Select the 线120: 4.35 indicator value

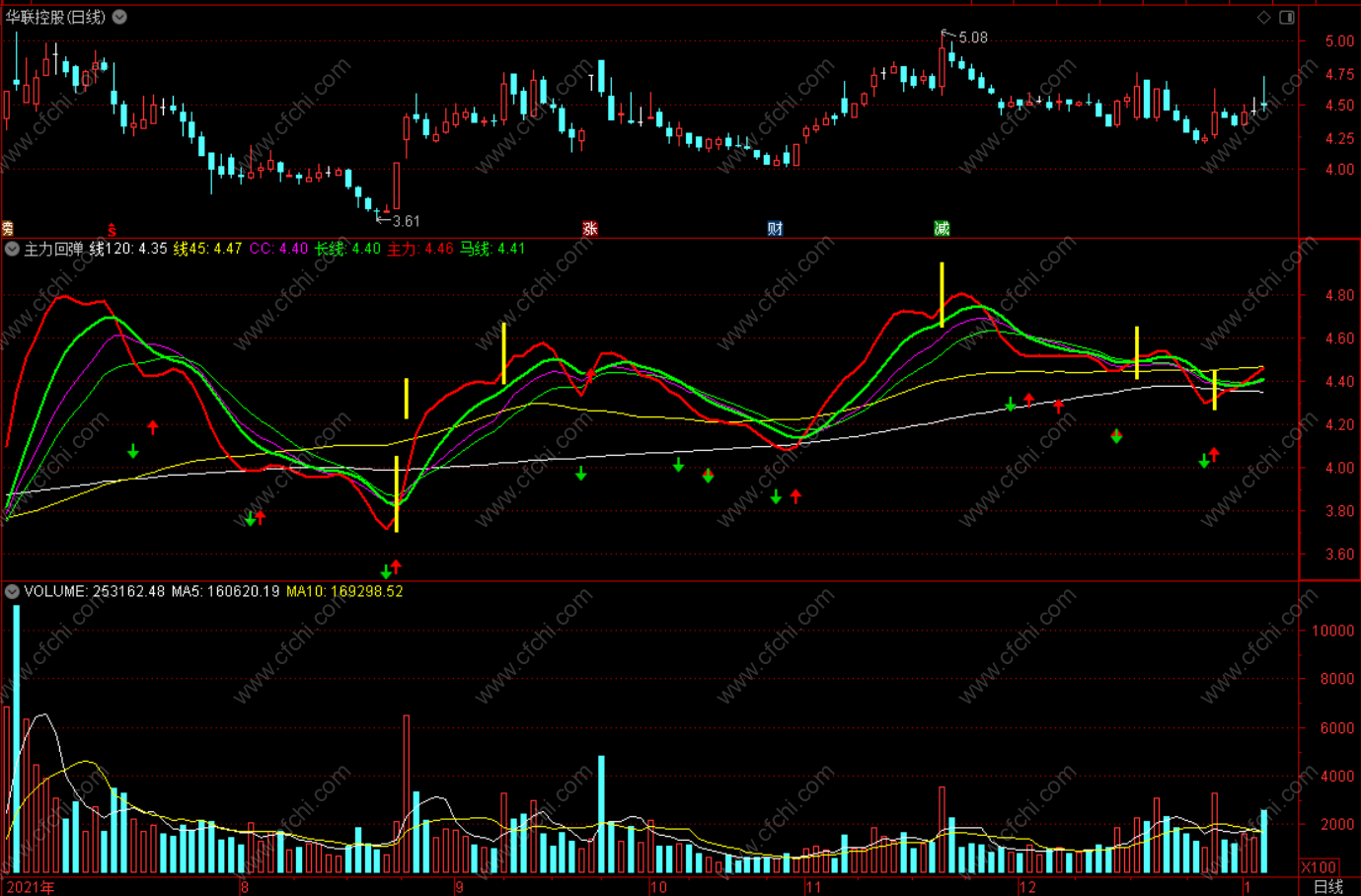(128, 249)
